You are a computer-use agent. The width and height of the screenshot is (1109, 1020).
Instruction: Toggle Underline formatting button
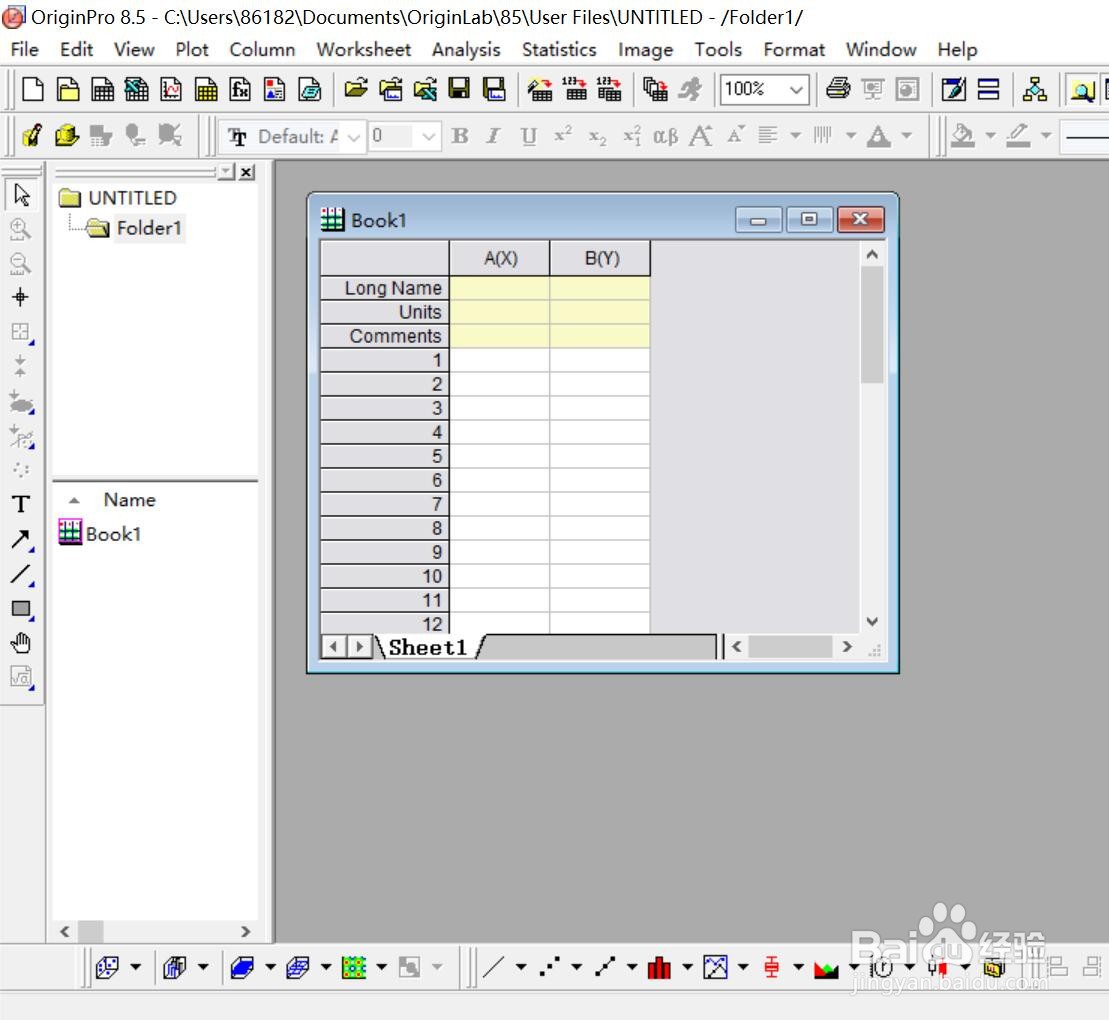tap(528, 135)
